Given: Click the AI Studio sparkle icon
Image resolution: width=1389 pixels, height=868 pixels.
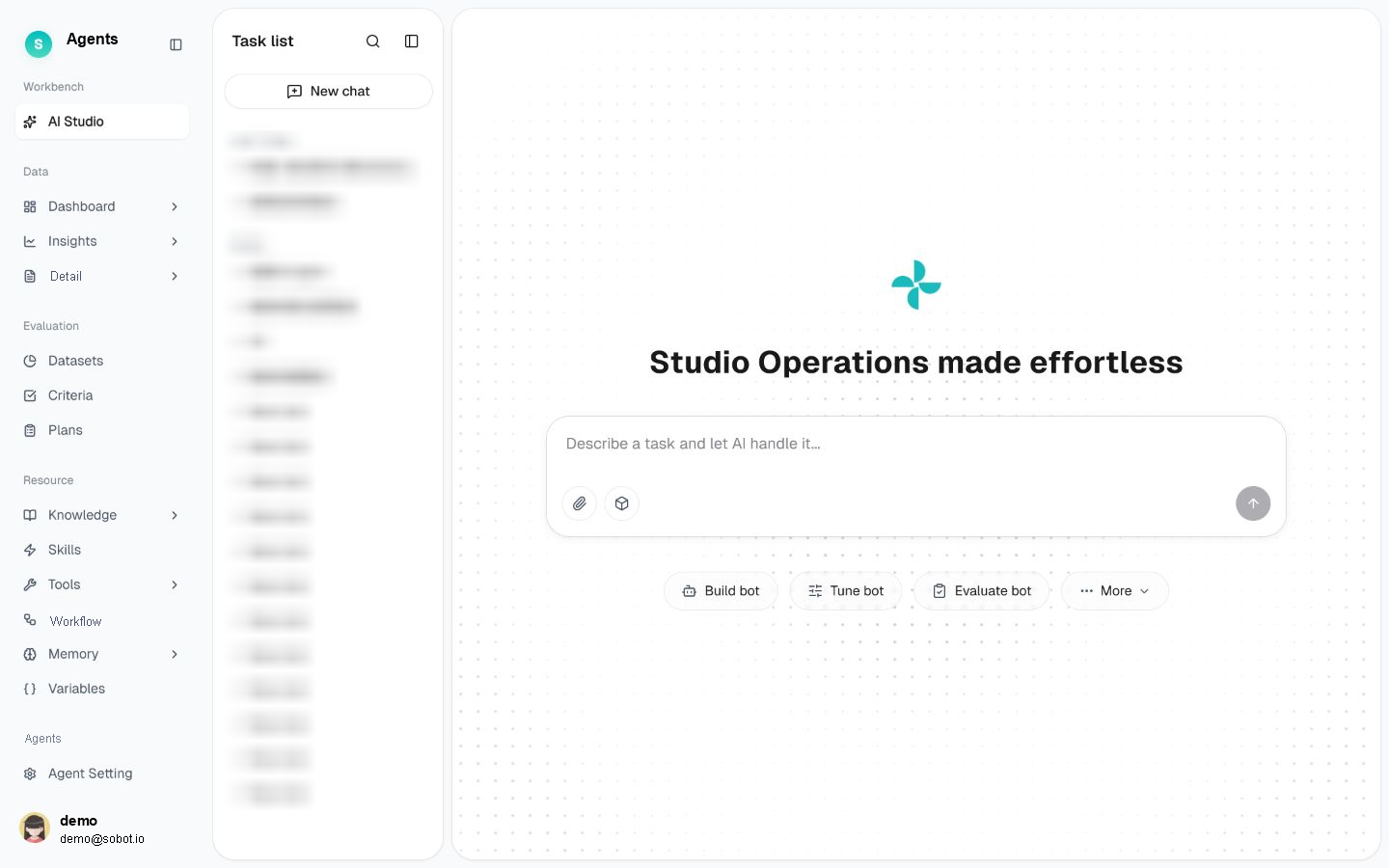Looking at the screenshot, I should pyautogui.click(x=30, y=122).
